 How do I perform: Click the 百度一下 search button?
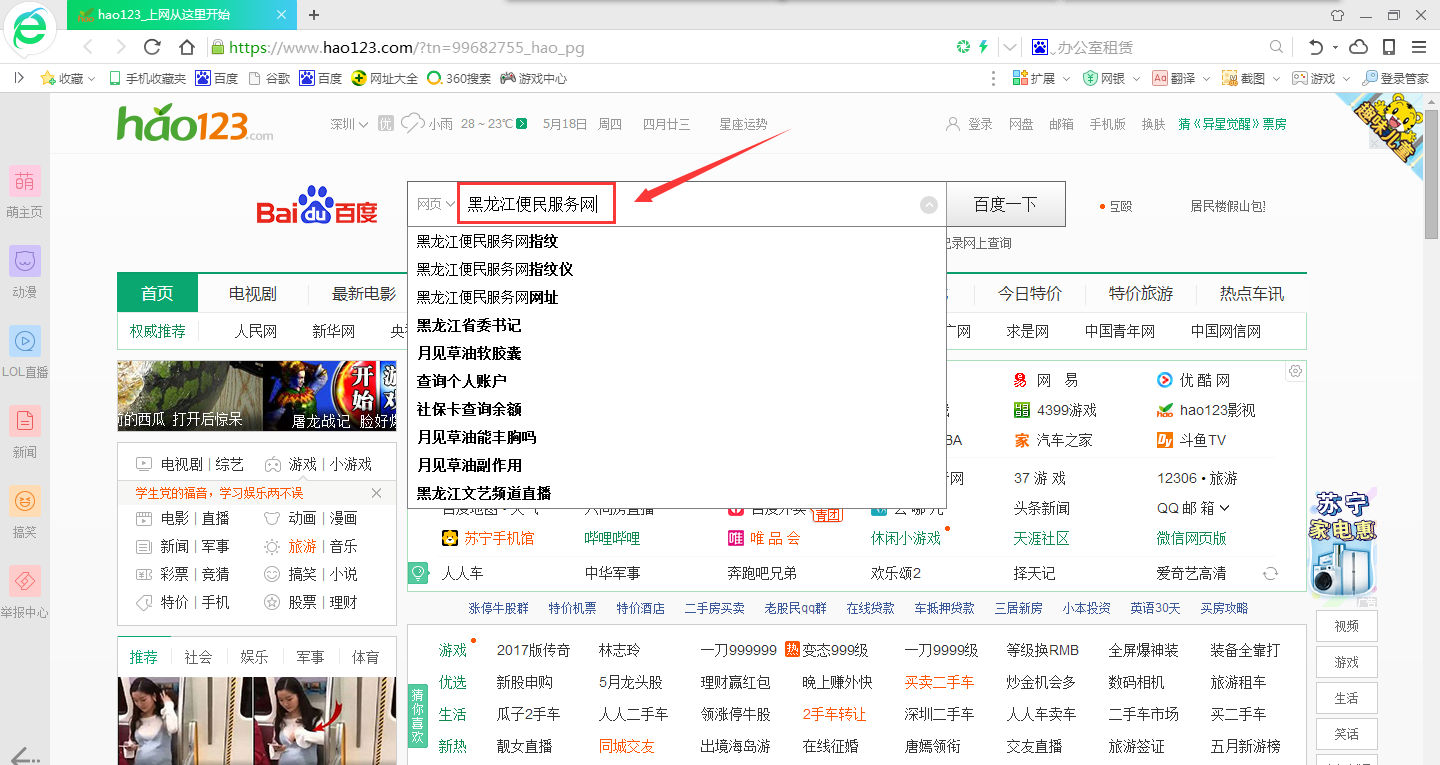[1006, 204]
